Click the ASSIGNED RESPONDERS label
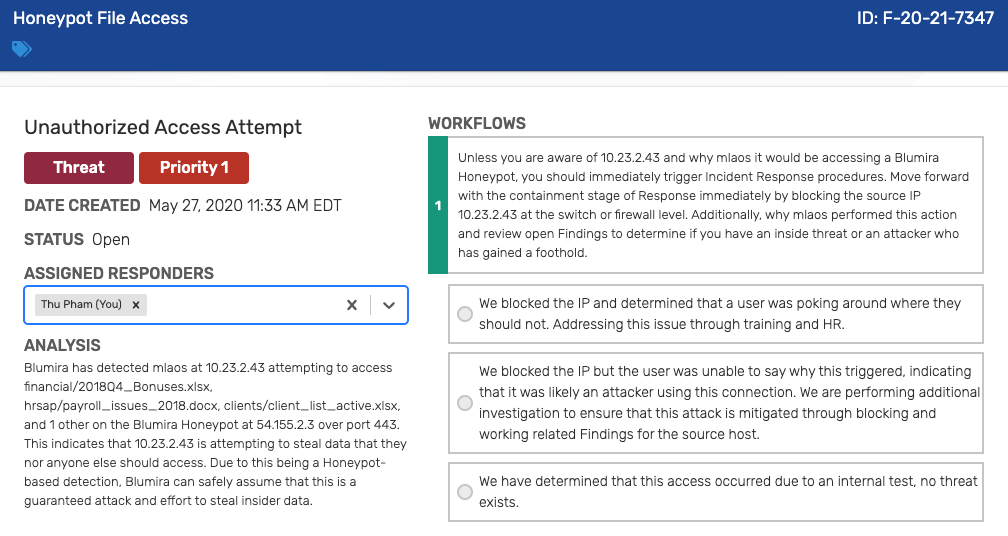The image size is (1008, 536). (x=119, y=274)
